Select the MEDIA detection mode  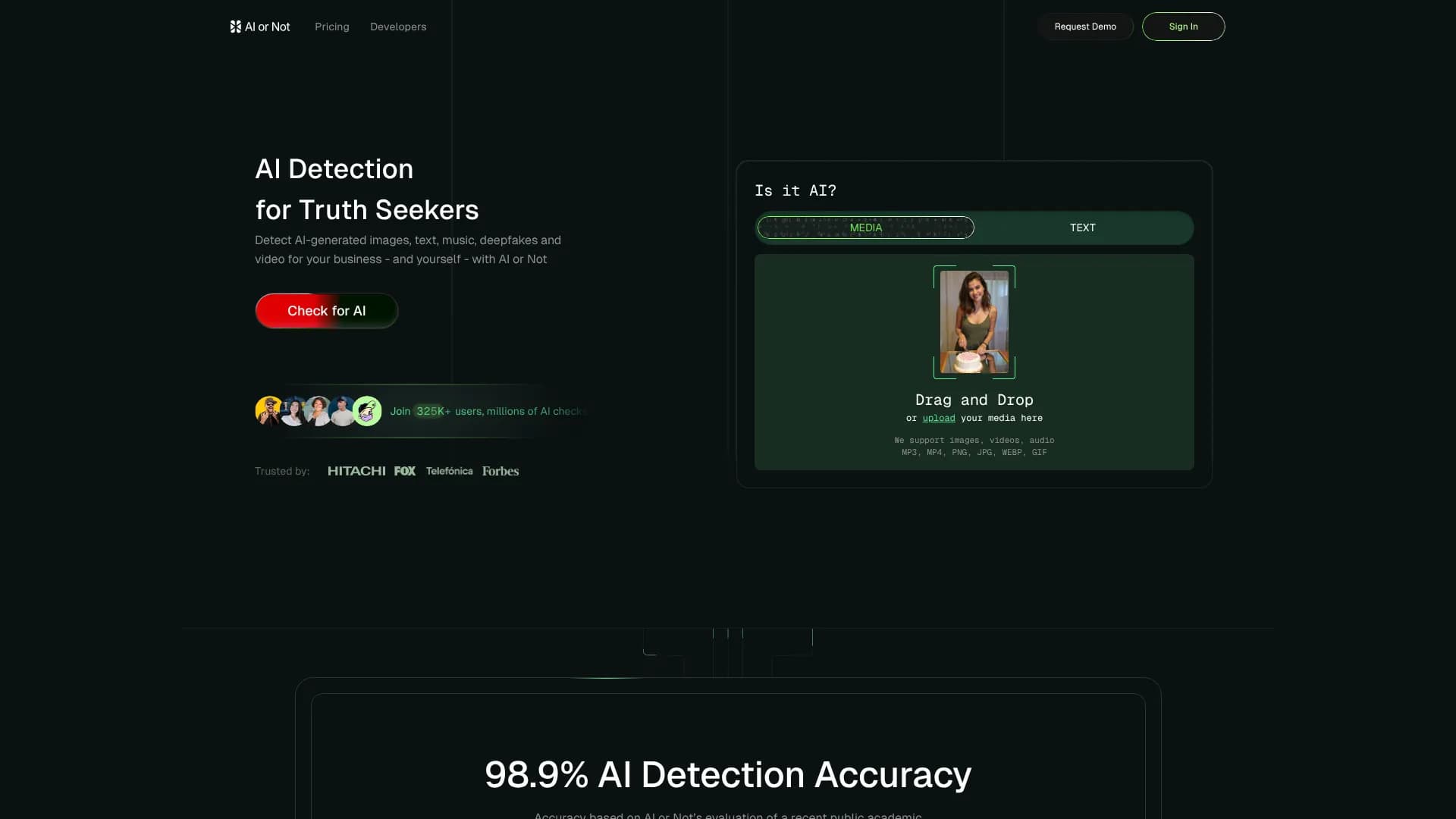click(x=865, y=227)
